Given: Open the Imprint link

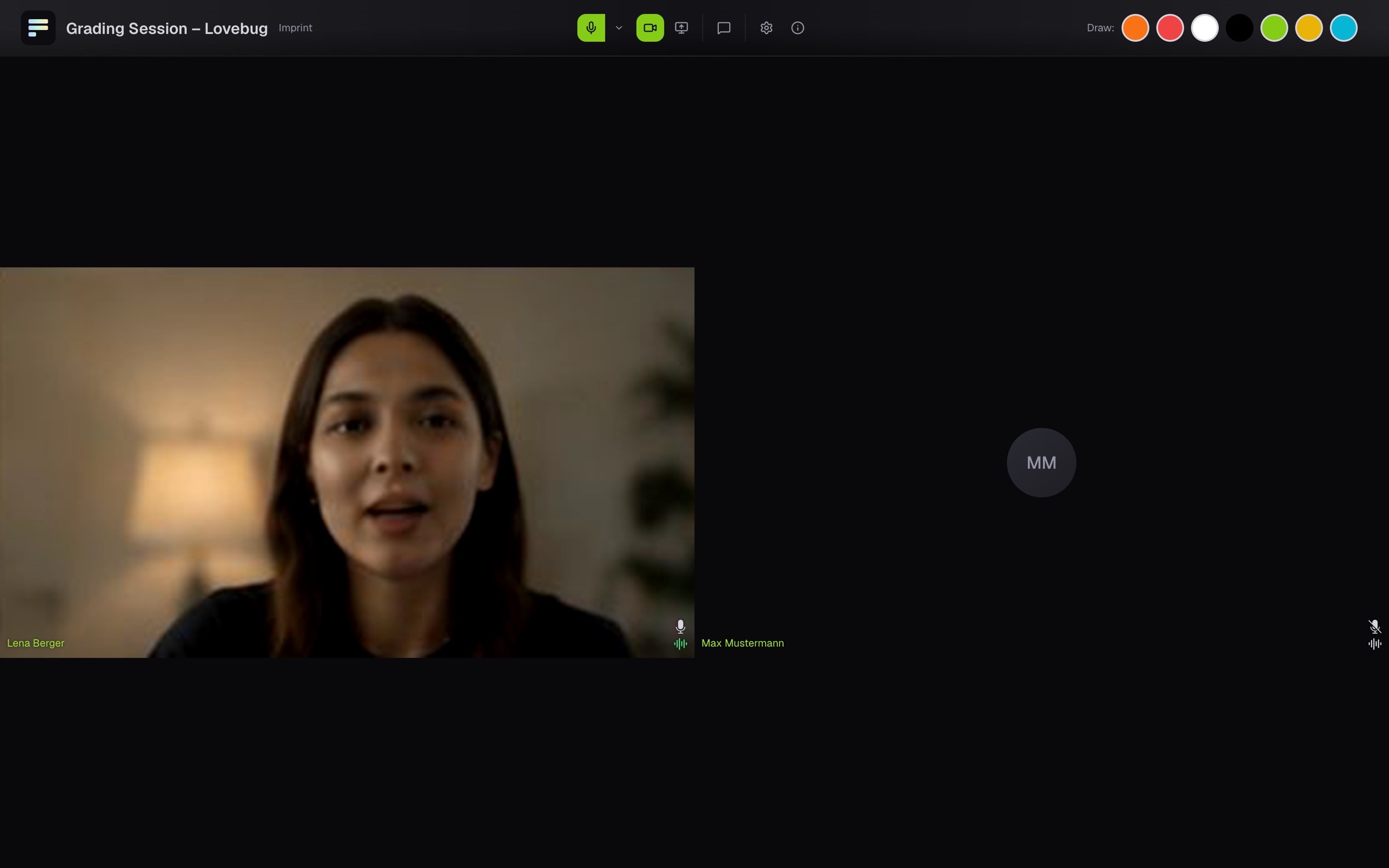Looking at the screenshot, I should (295, 28).
